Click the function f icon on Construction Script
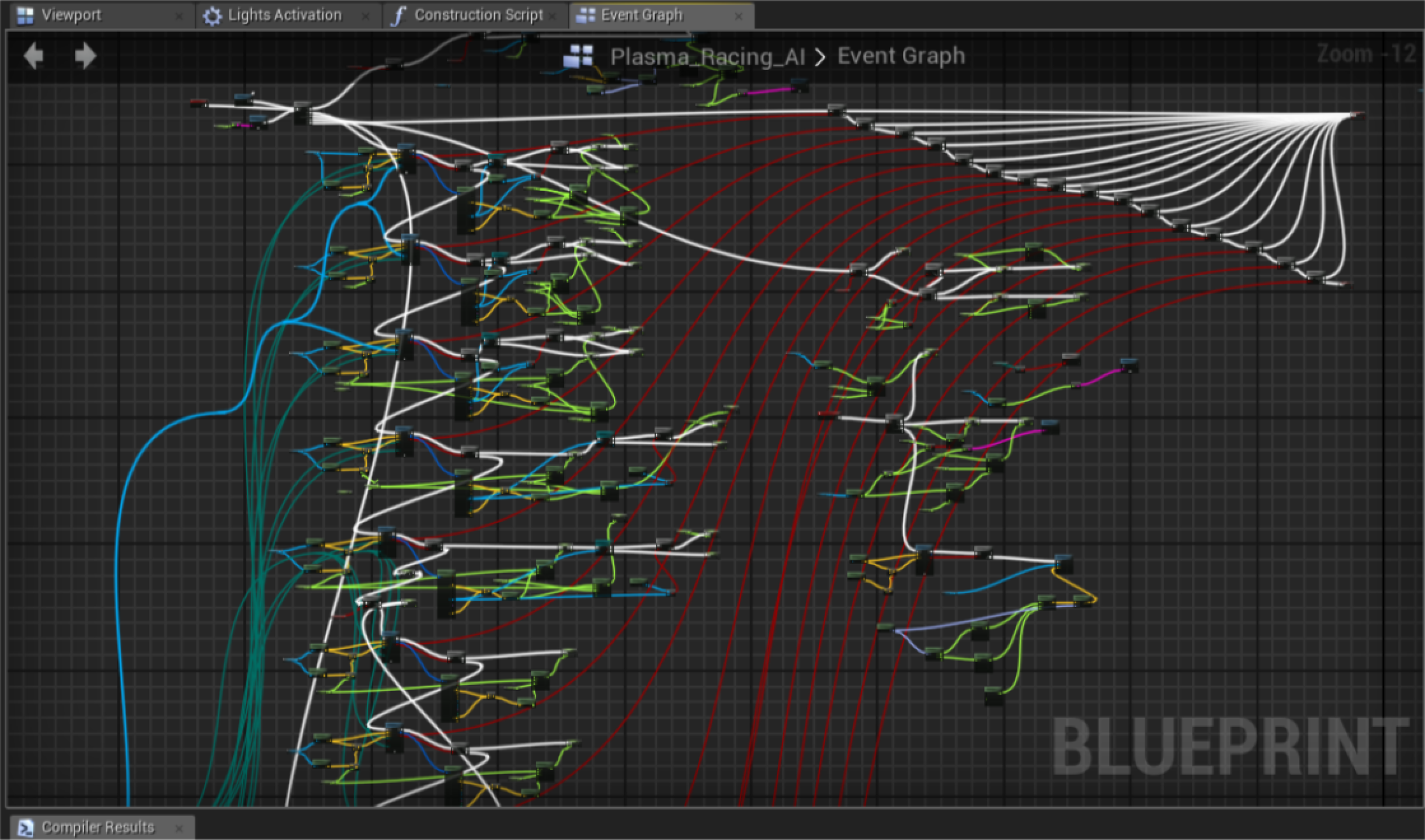This screenshot has width=1425, height=840. (398, 16)
